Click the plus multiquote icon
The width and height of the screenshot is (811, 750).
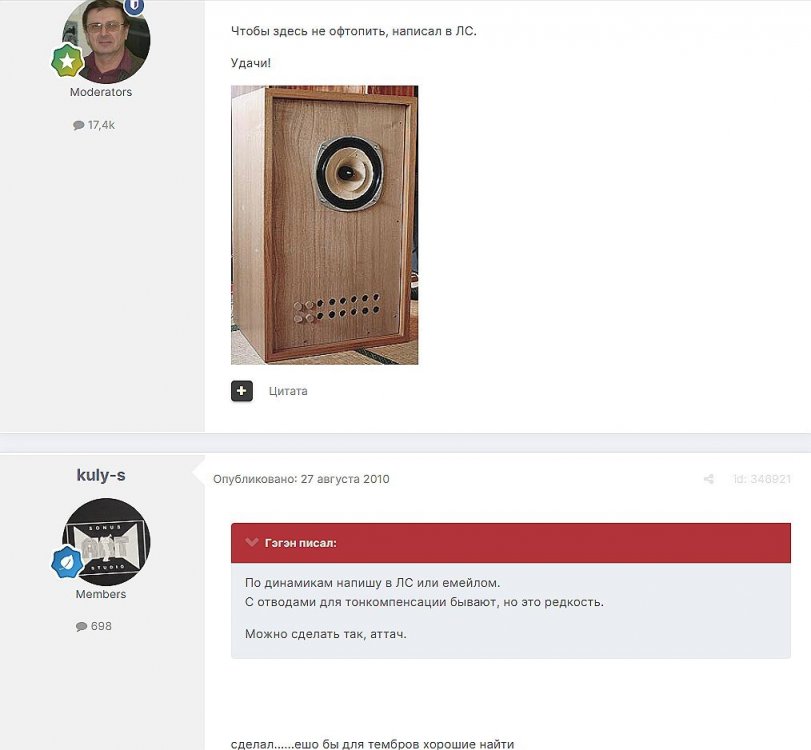pyautogui.click(x=242, y=391)
